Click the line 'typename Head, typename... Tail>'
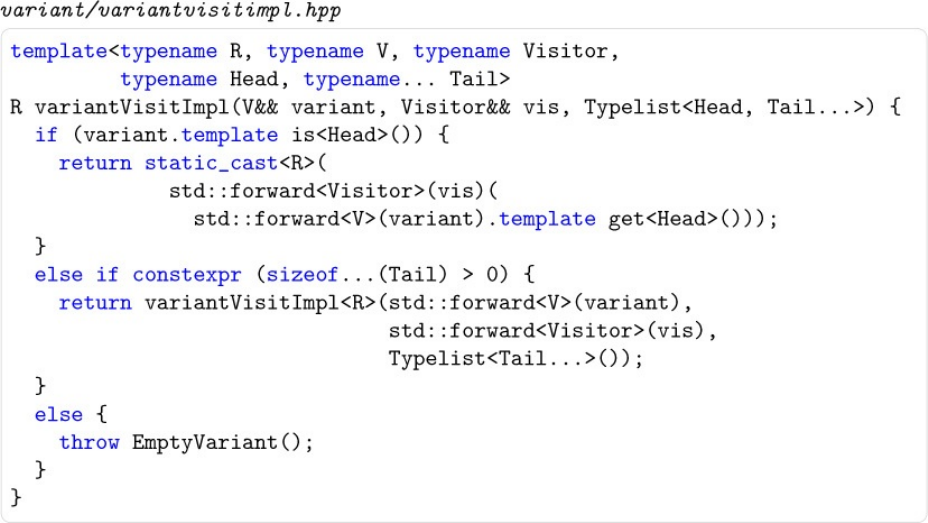Image resolution: width=928 pixels, height=523 pixels. pos(315,79)
